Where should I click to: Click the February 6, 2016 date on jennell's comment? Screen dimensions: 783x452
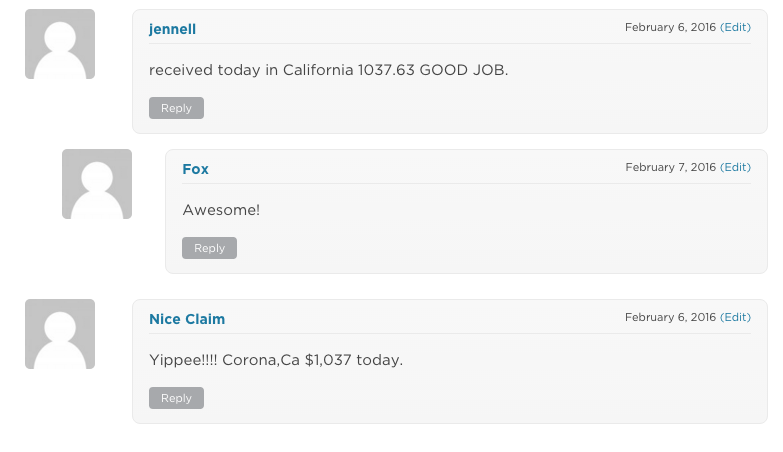point(670,27)
